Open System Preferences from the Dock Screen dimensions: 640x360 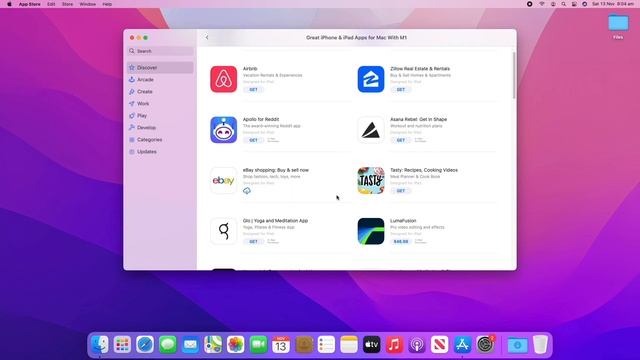point(485,345)
